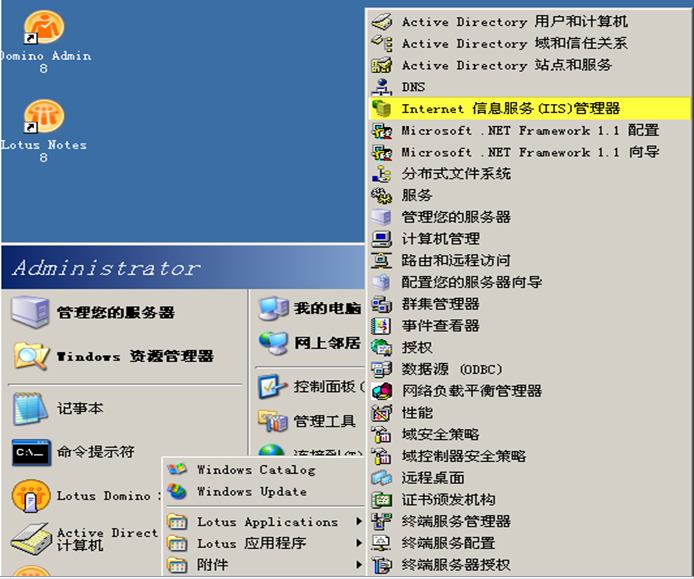The width and height of the screenshot is (694, 579).
Task: Click the Active Directory 站点和服务 icon
Action: pyautogui.click(x=382, y=65)
